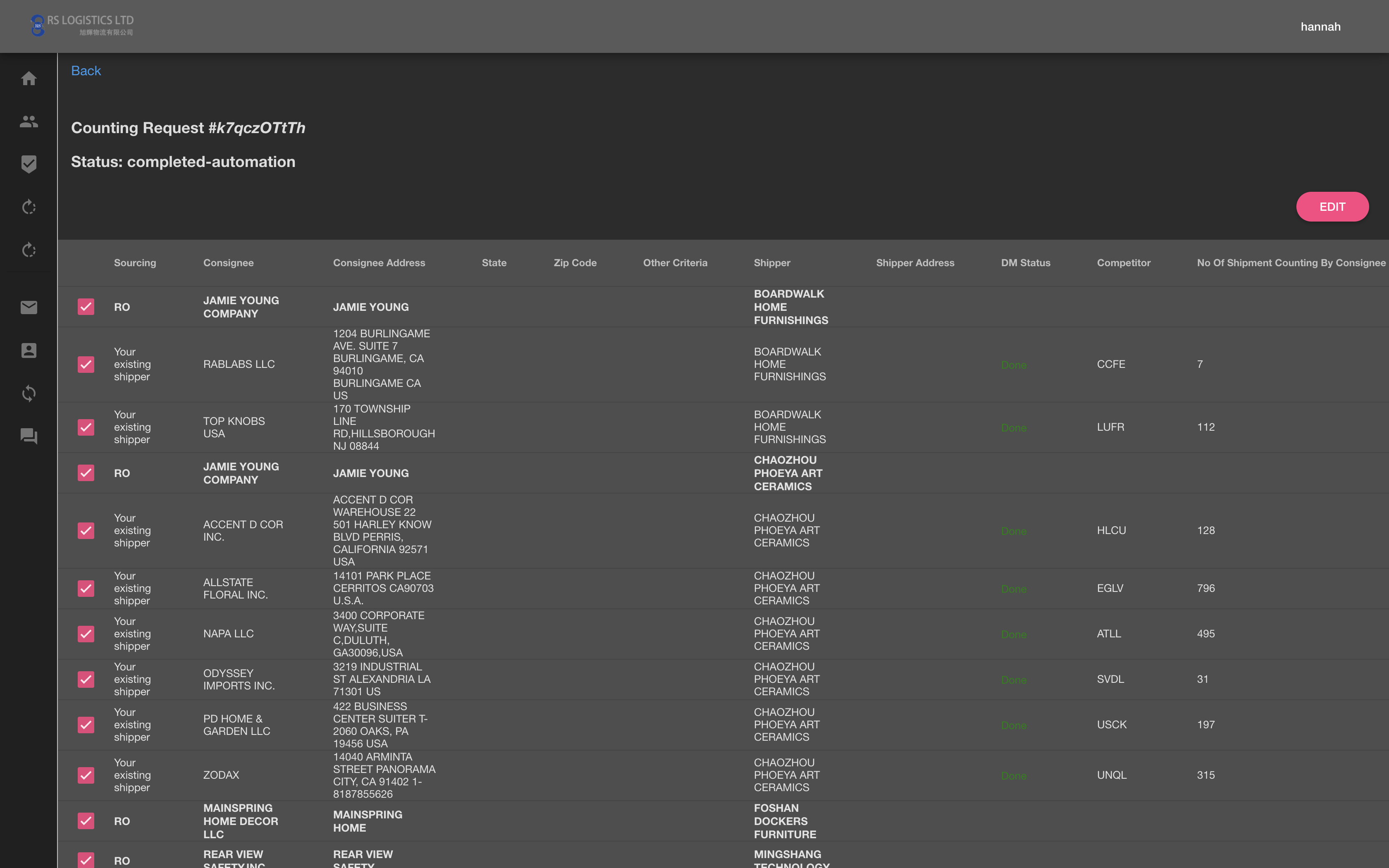1389x868 pixels.
Task: Uncheck the RABLABS LLC row checkbox
Action: pos(86,365)
